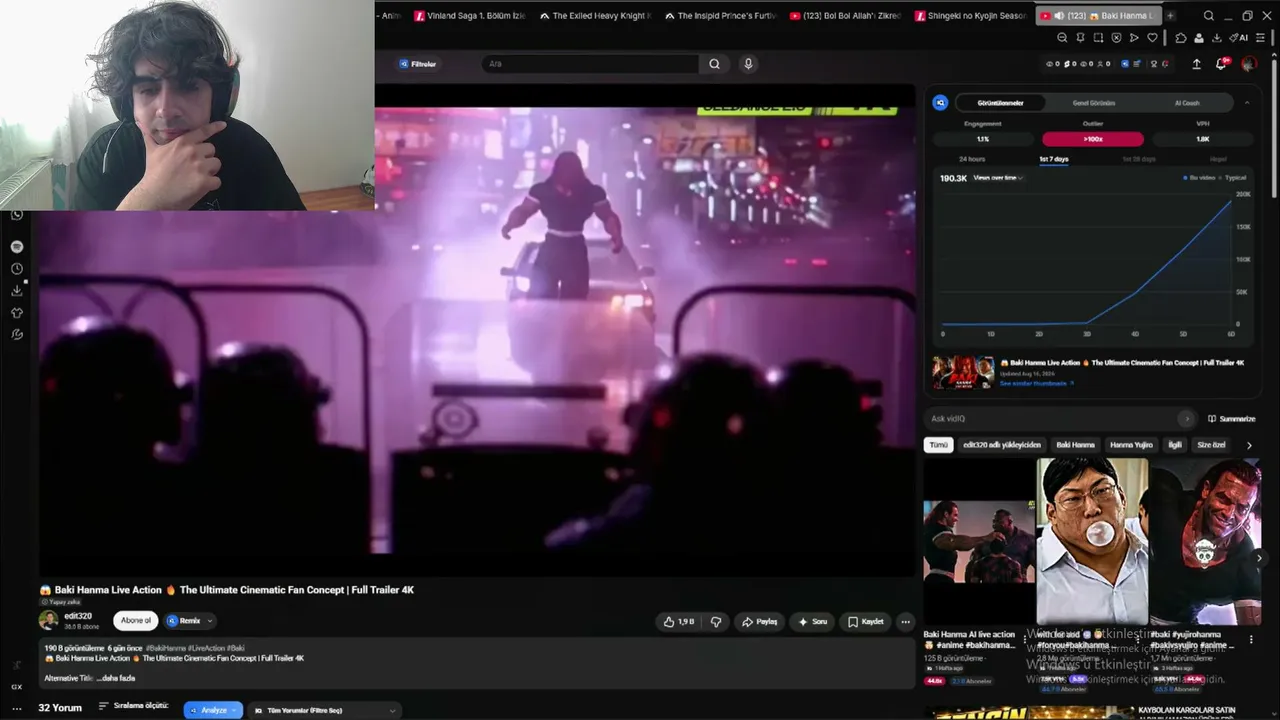Expand the Analyze dropdown button
The height and width of the screenshot is (720, 1280).
213,710
